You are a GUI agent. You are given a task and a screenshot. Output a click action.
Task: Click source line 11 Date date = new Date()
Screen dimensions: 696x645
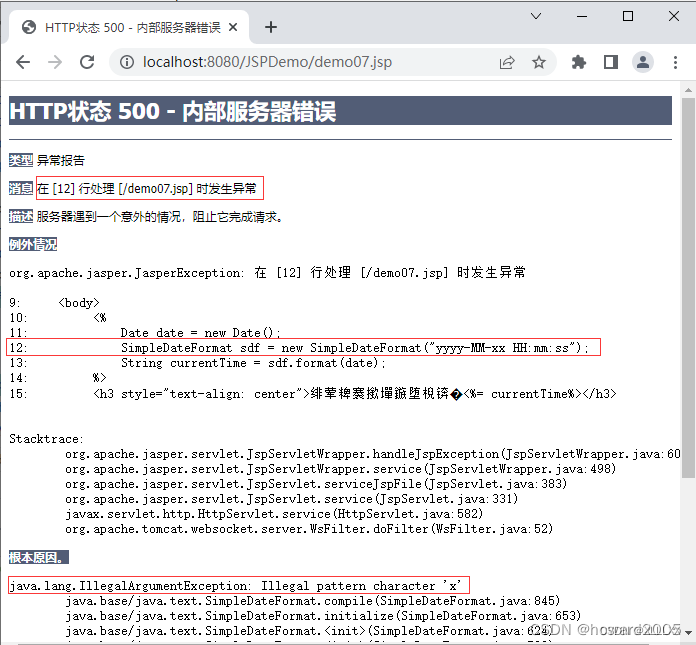(x=145, y=333)
